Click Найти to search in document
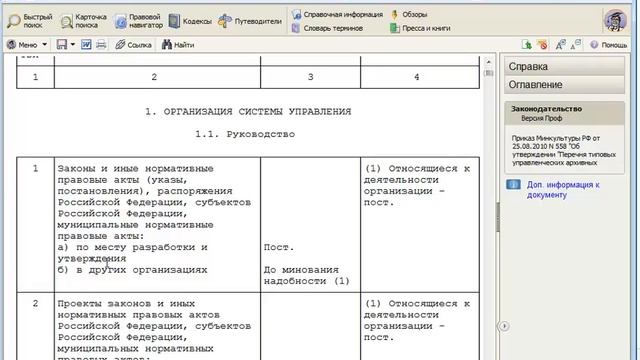Screen dimensions: 640x360 [178, 44]
